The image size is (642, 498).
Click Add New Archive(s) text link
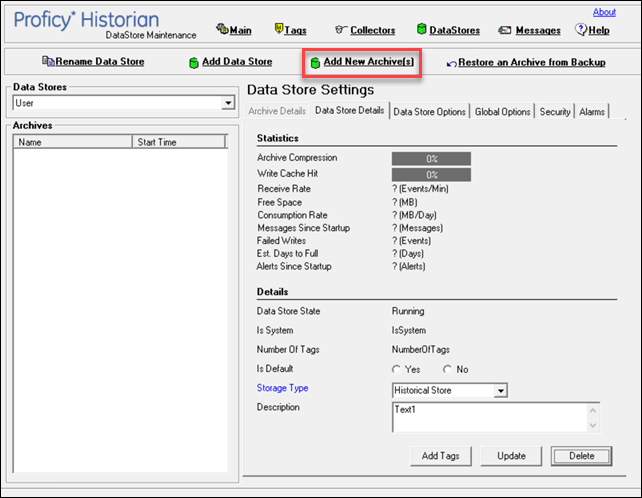tap(369, 61)
